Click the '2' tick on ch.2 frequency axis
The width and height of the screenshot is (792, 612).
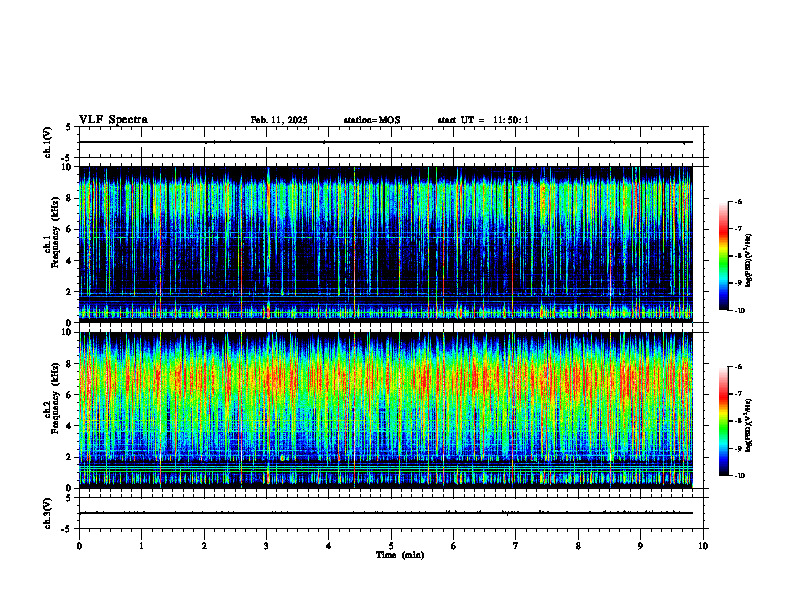70,457
